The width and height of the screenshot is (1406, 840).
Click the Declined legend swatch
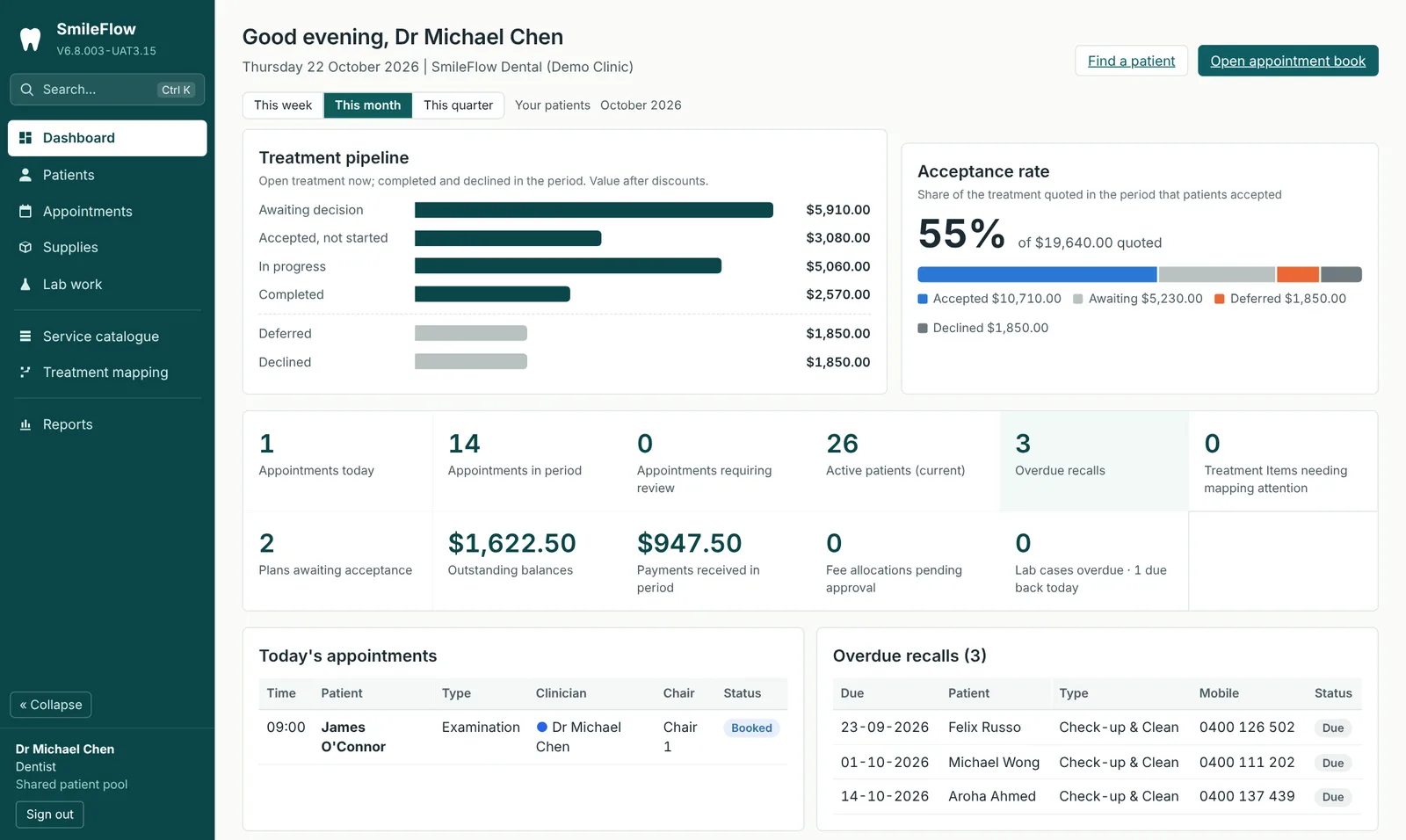(923, 328)
